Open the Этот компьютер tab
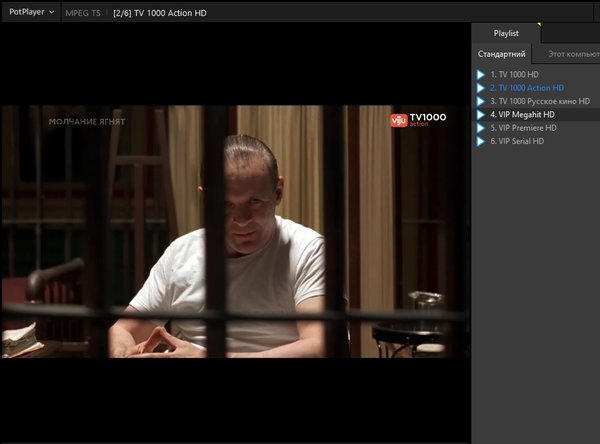600x444 pixels. pyautogui.click(x=574, y=54)
